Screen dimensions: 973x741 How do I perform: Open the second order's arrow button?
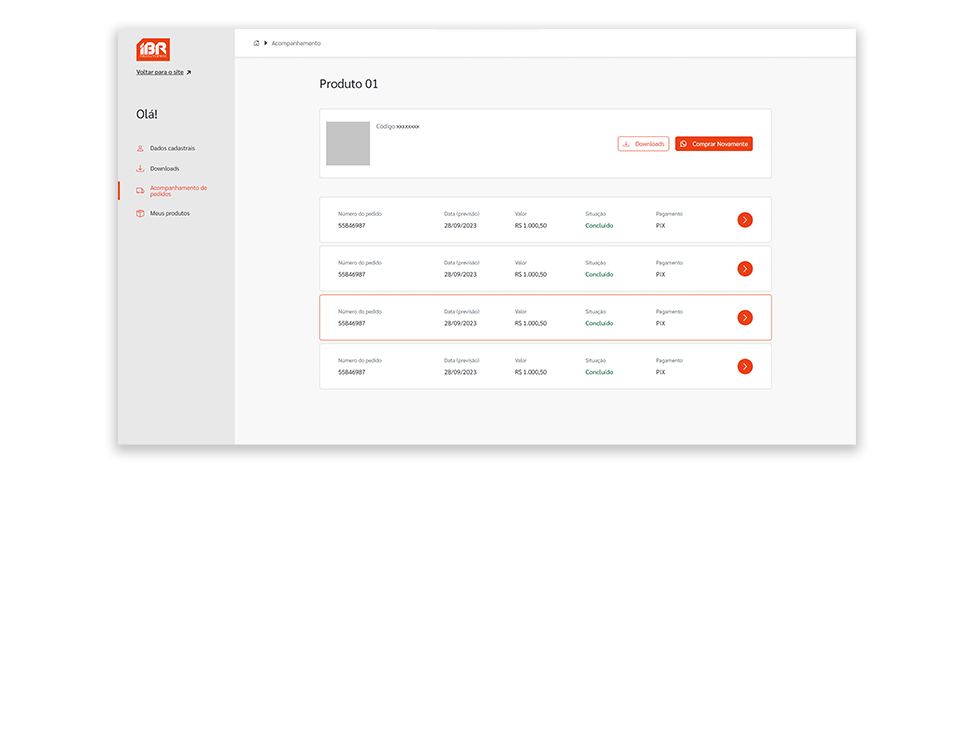[x=745, y=268]
